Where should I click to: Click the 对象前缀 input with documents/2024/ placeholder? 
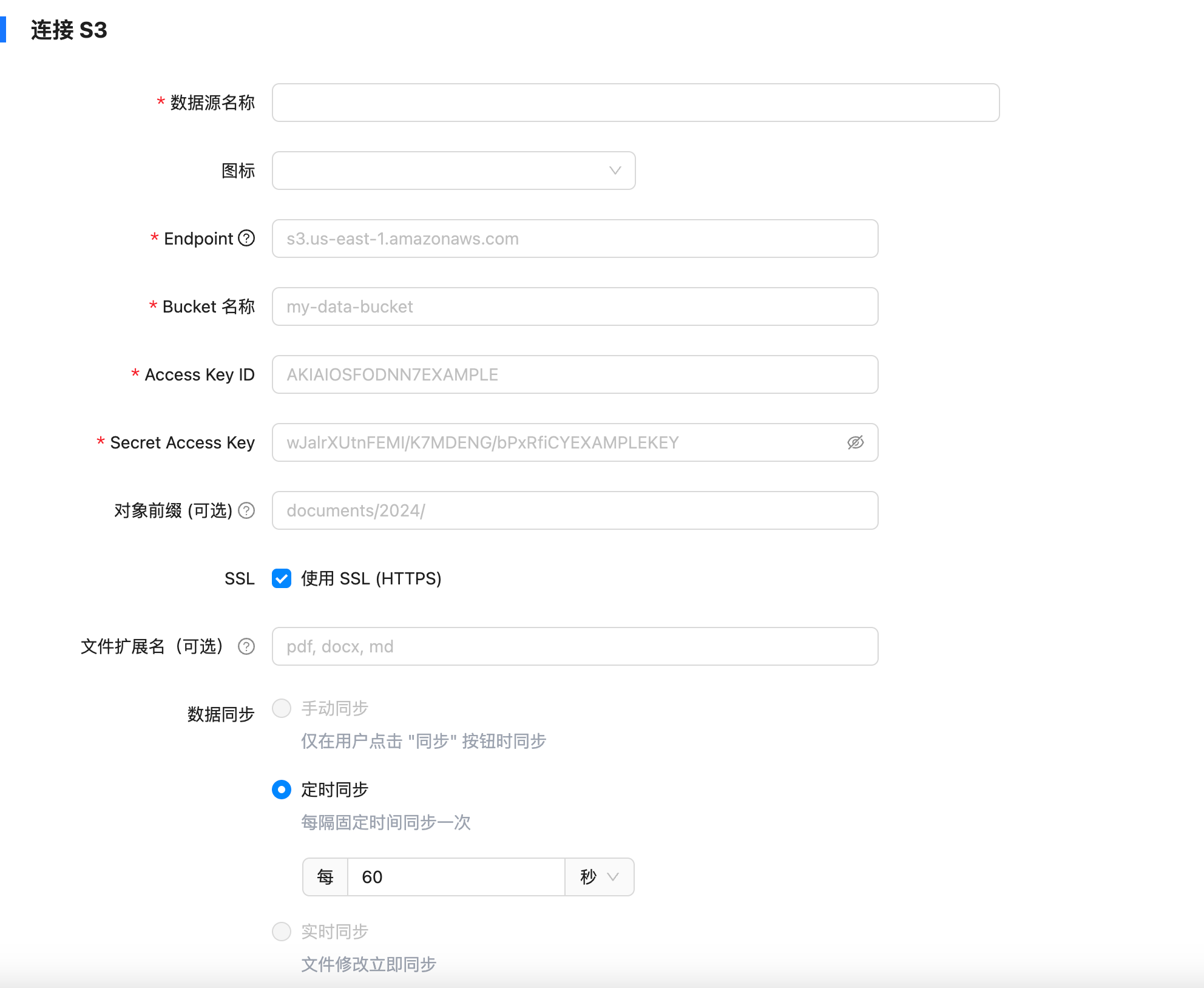(575, 510)
